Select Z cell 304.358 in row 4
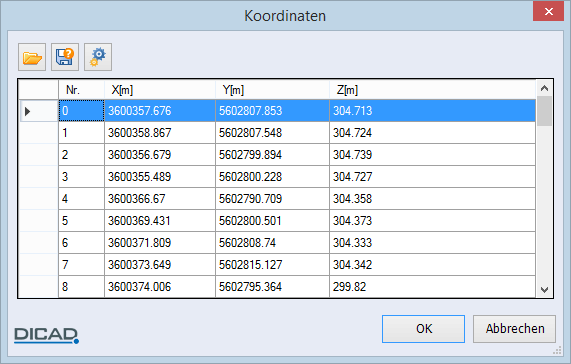 click(x=433, y=199)
